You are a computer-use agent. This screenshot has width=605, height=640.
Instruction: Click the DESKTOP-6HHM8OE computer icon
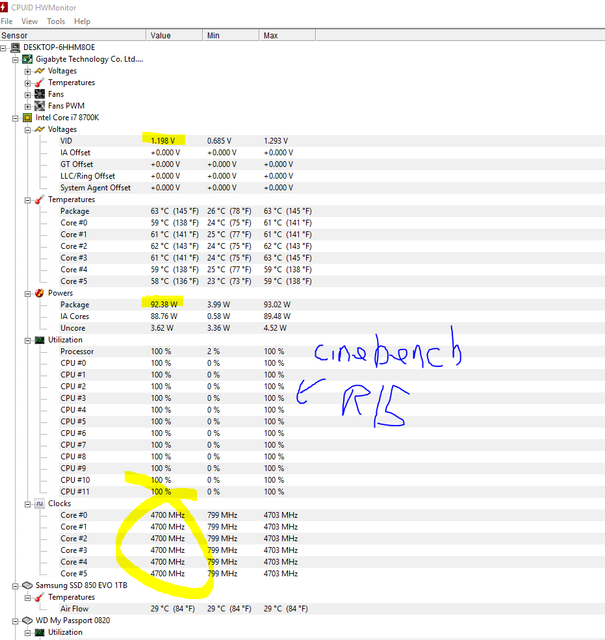pos(15,48)
